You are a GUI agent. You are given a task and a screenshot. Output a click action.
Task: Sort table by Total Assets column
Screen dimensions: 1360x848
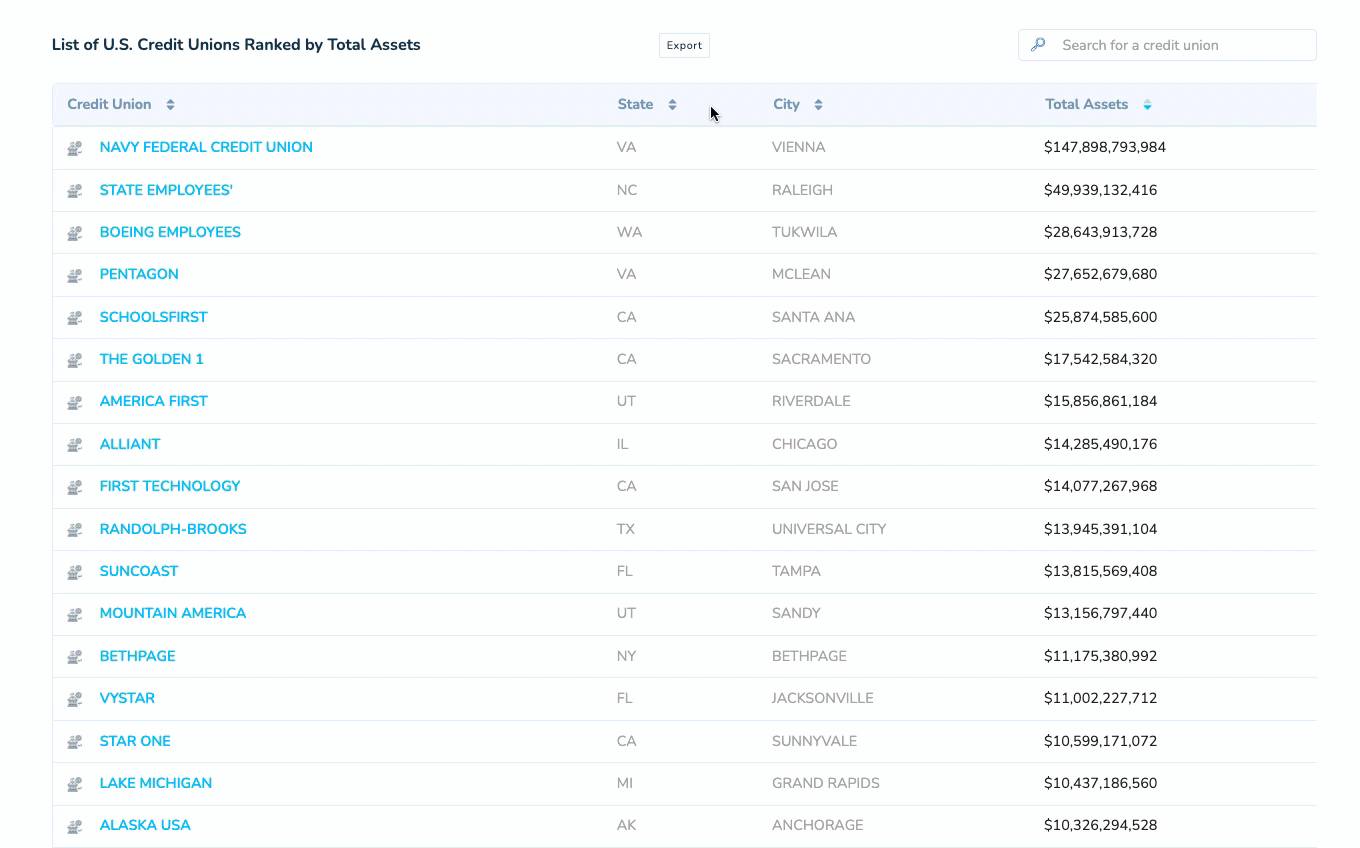tap(1147, 105)
